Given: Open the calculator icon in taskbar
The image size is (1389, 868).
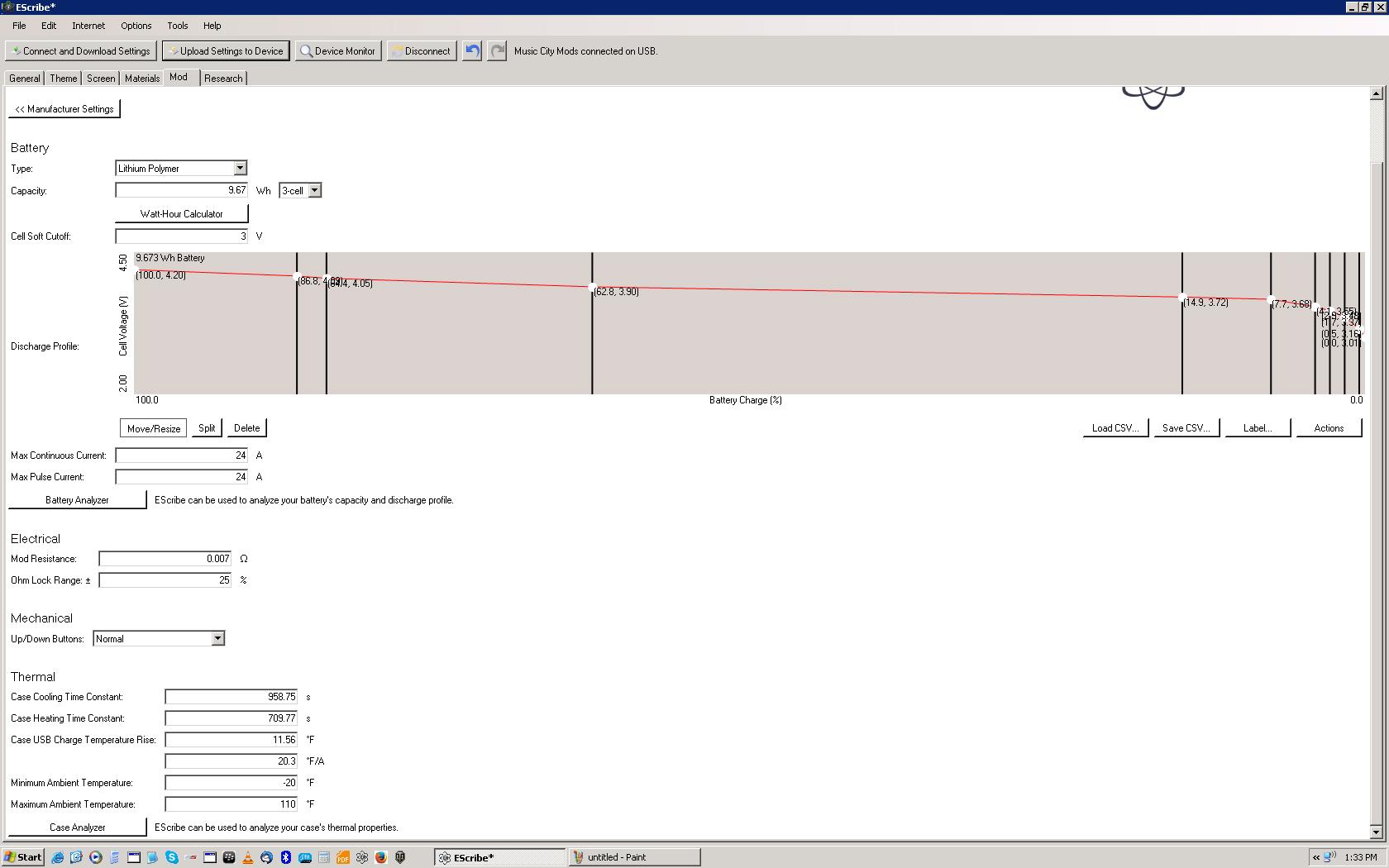Looking at the screenshot, I should 324,857.
